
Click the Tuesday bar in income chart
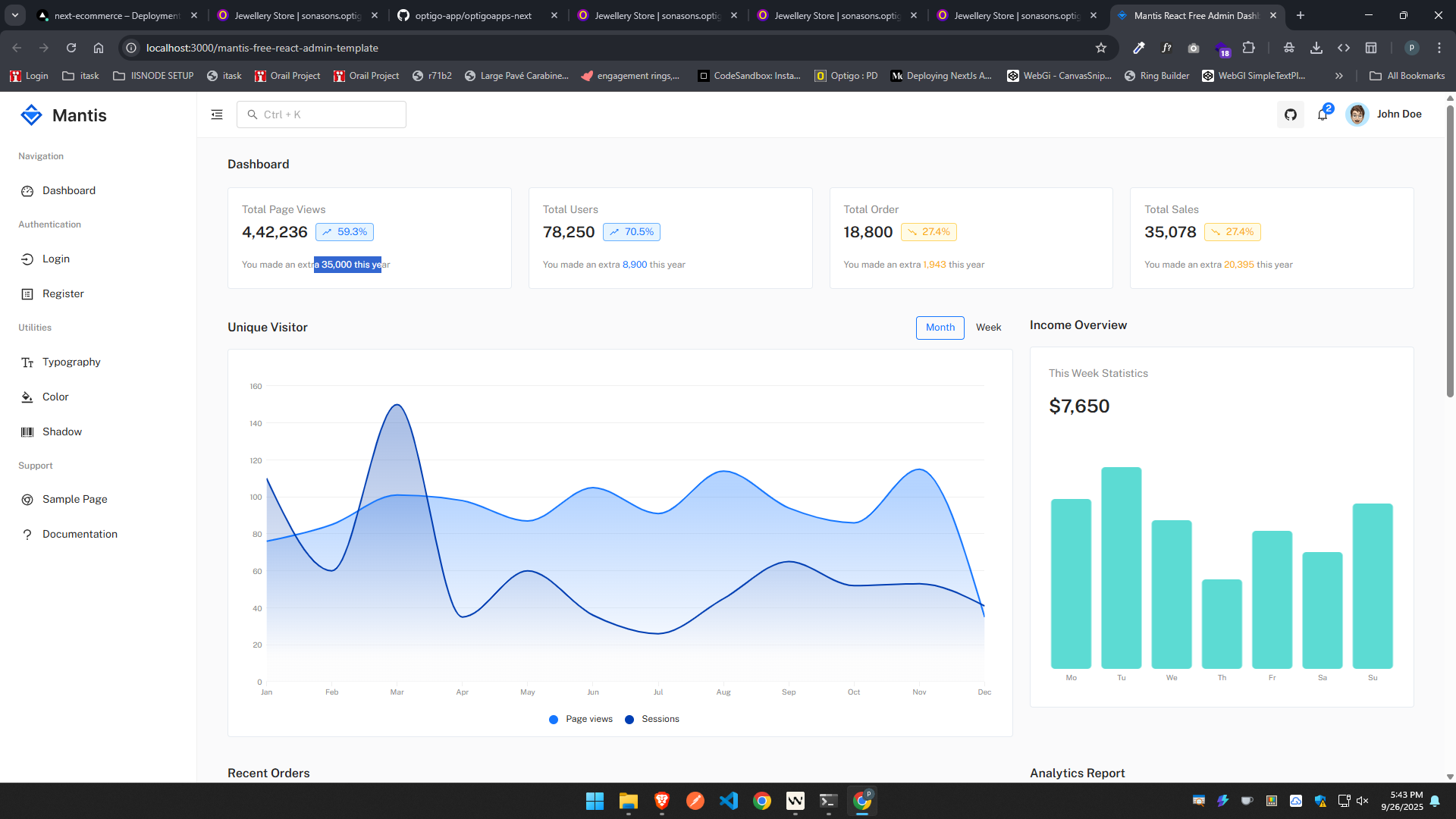[1121, 567]
